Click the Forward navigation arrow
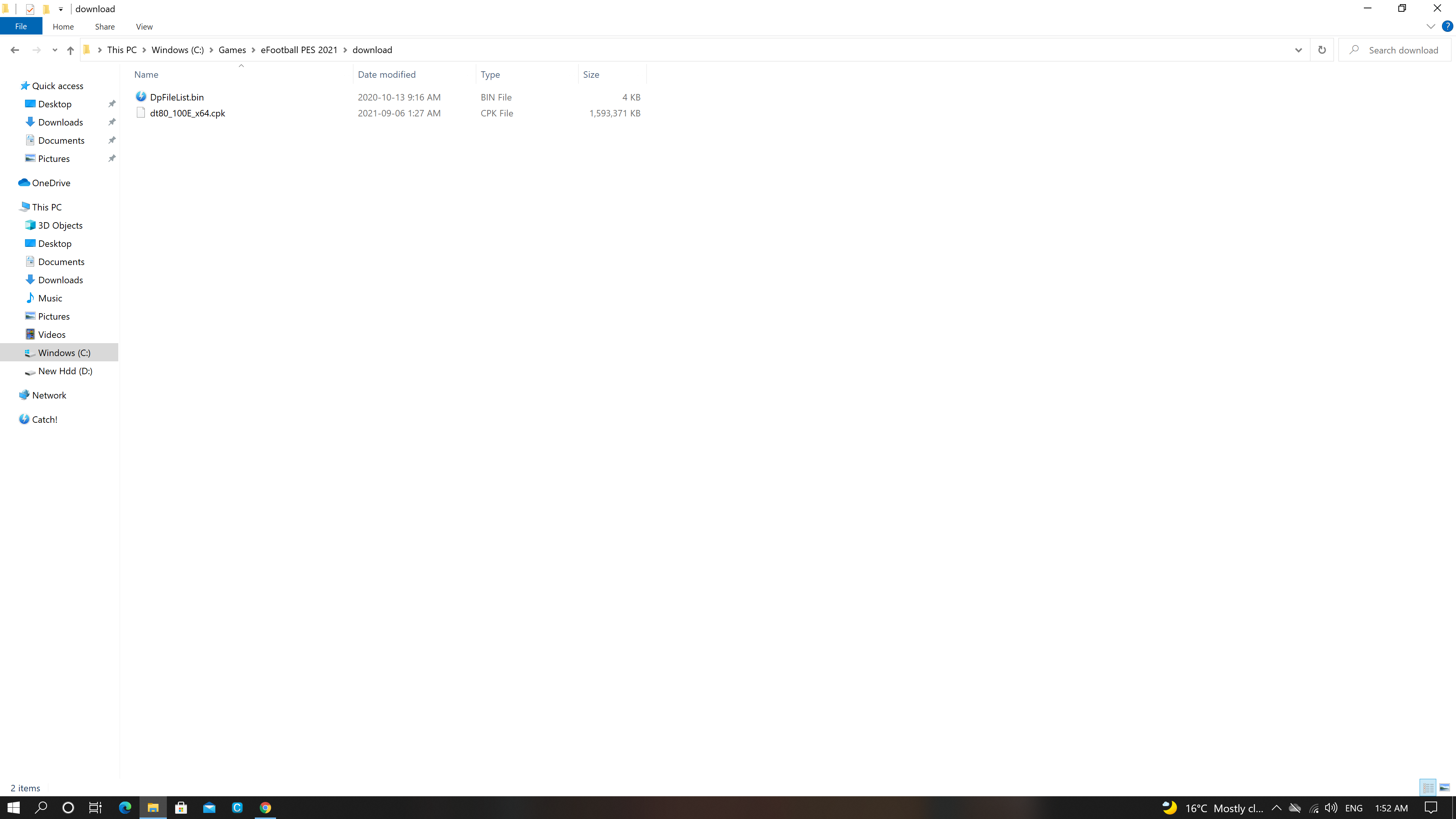 click(37, 50)
